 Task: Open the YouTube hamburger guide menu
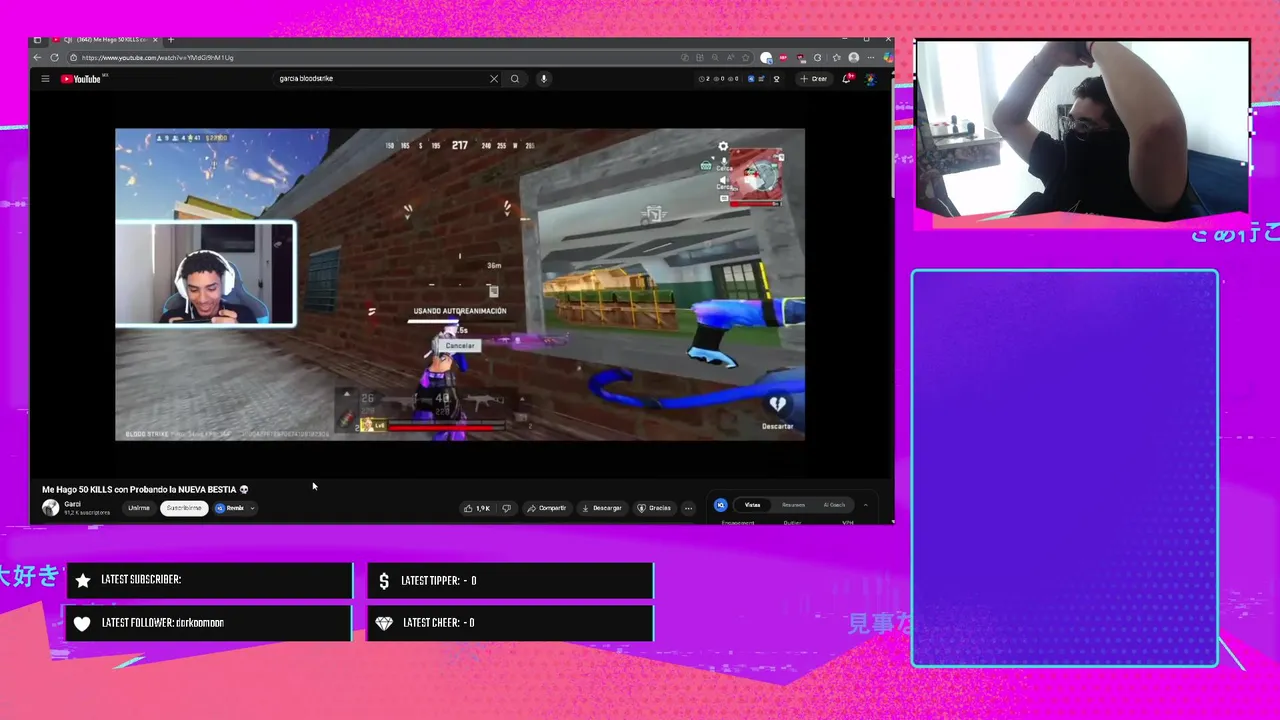tap(45, 79)
